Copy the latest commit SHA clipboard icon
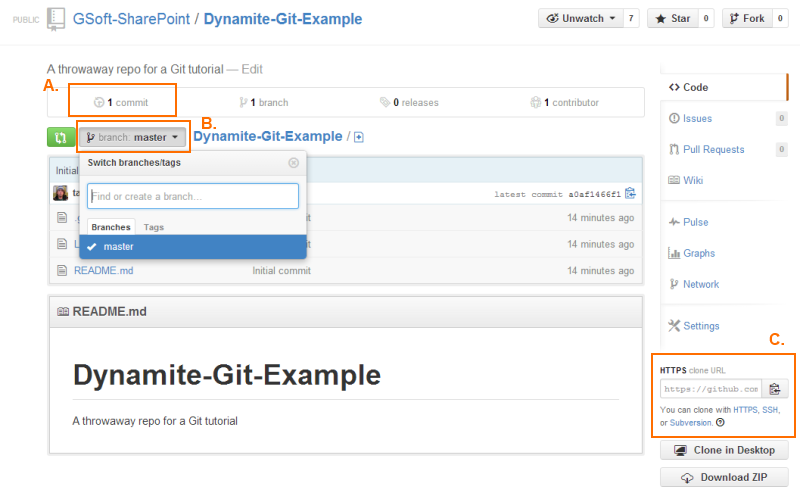The width and height of the screenshot is (800, 496). (x=631, y=193)
